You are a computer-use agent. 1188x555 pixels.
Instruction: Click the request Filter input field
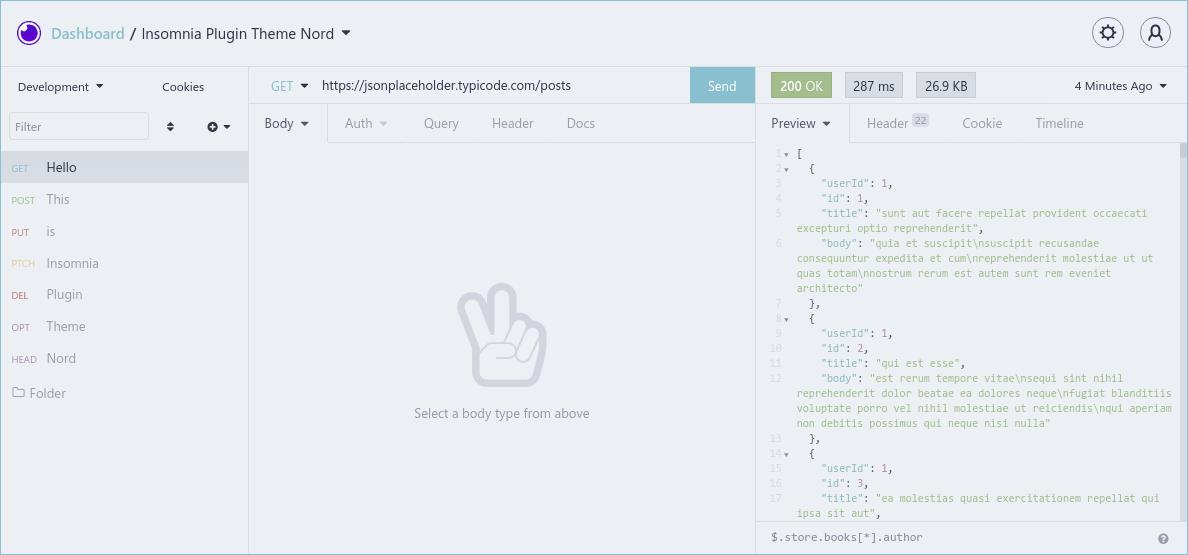click(79, 126)
